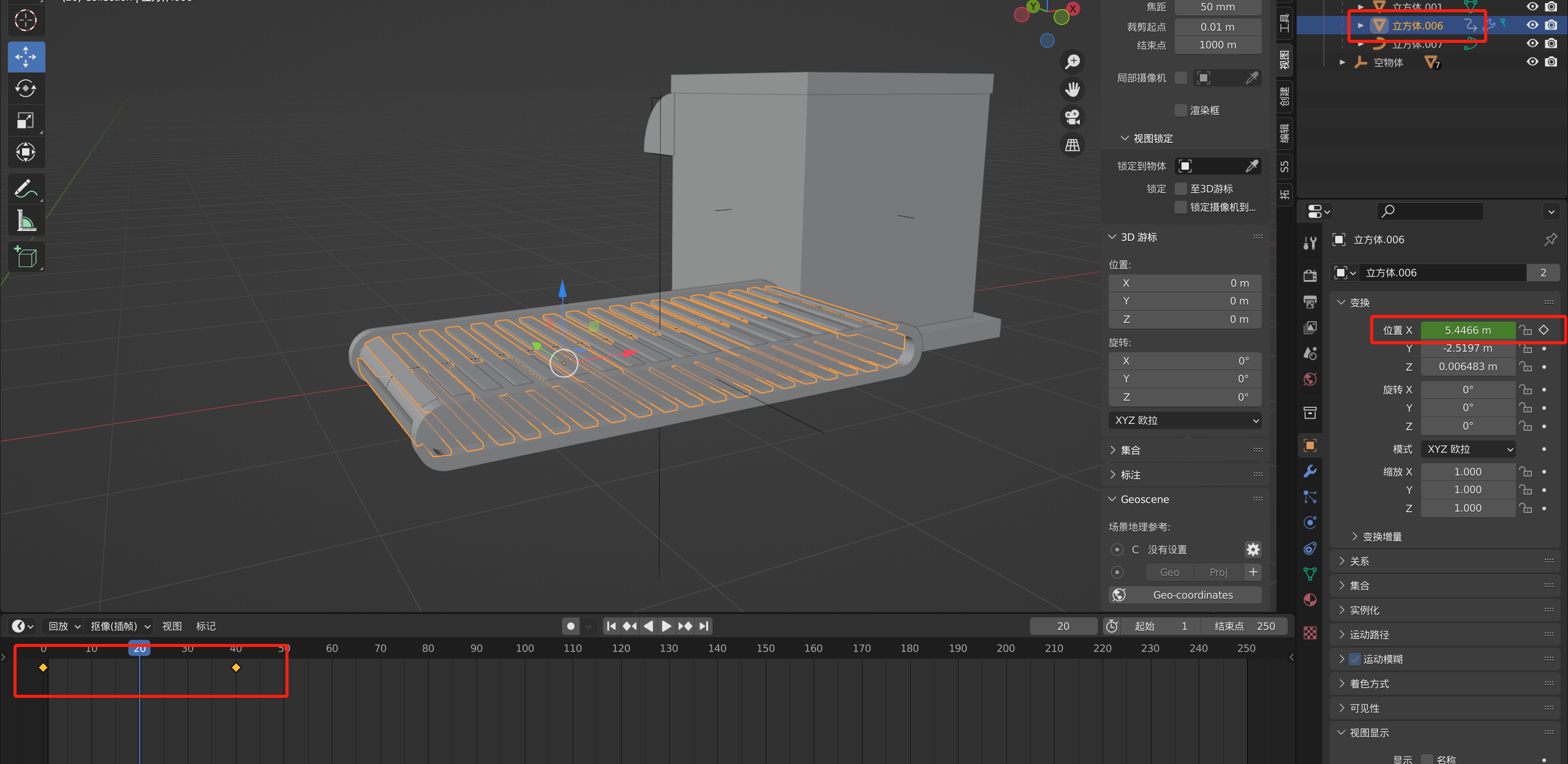Screen dimensions: 1568x764
Task: Enable the 至3D游标 lock checkbox
Action: (x=1180, y=189)
